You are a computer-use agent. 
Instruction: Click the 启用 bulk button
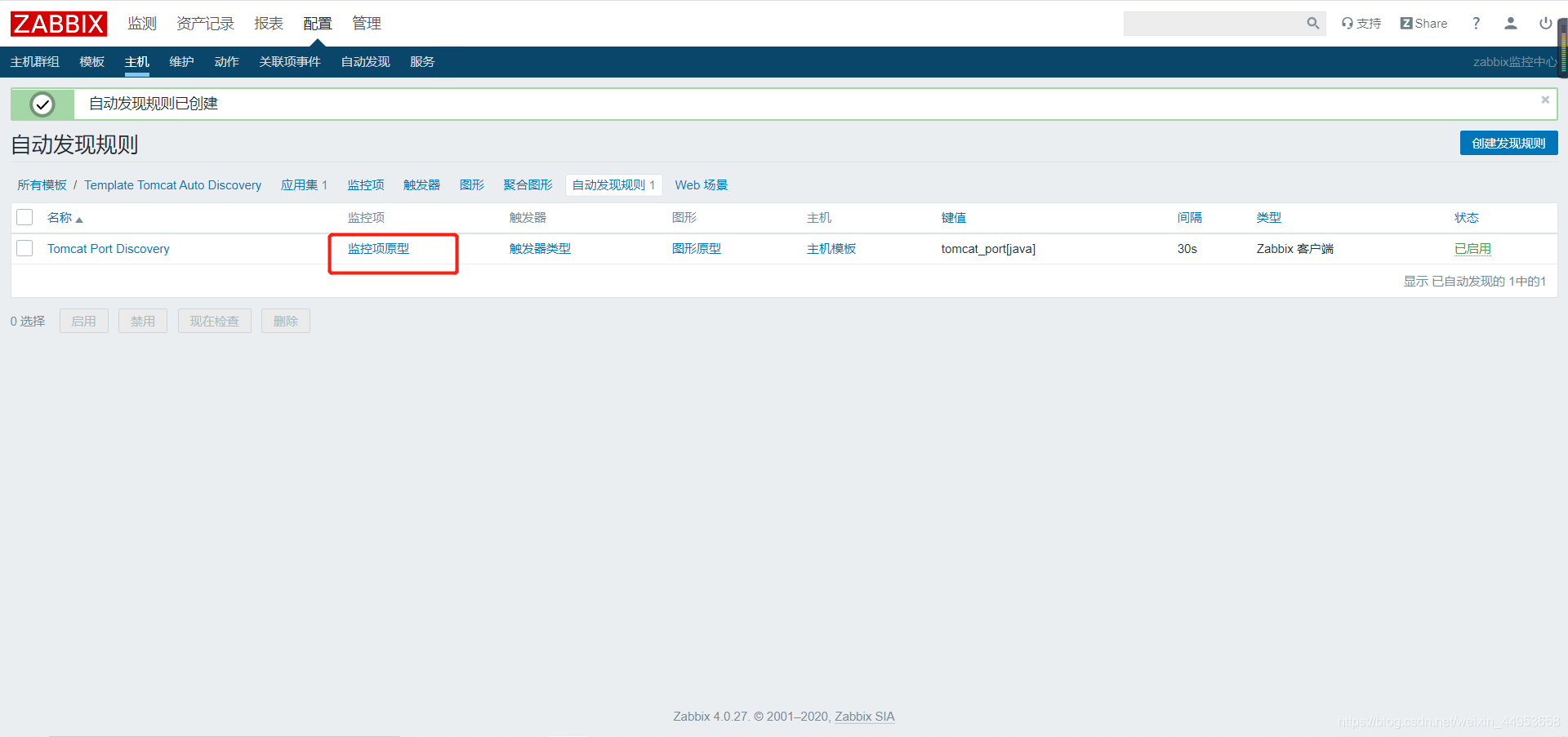tap(84, 321)
